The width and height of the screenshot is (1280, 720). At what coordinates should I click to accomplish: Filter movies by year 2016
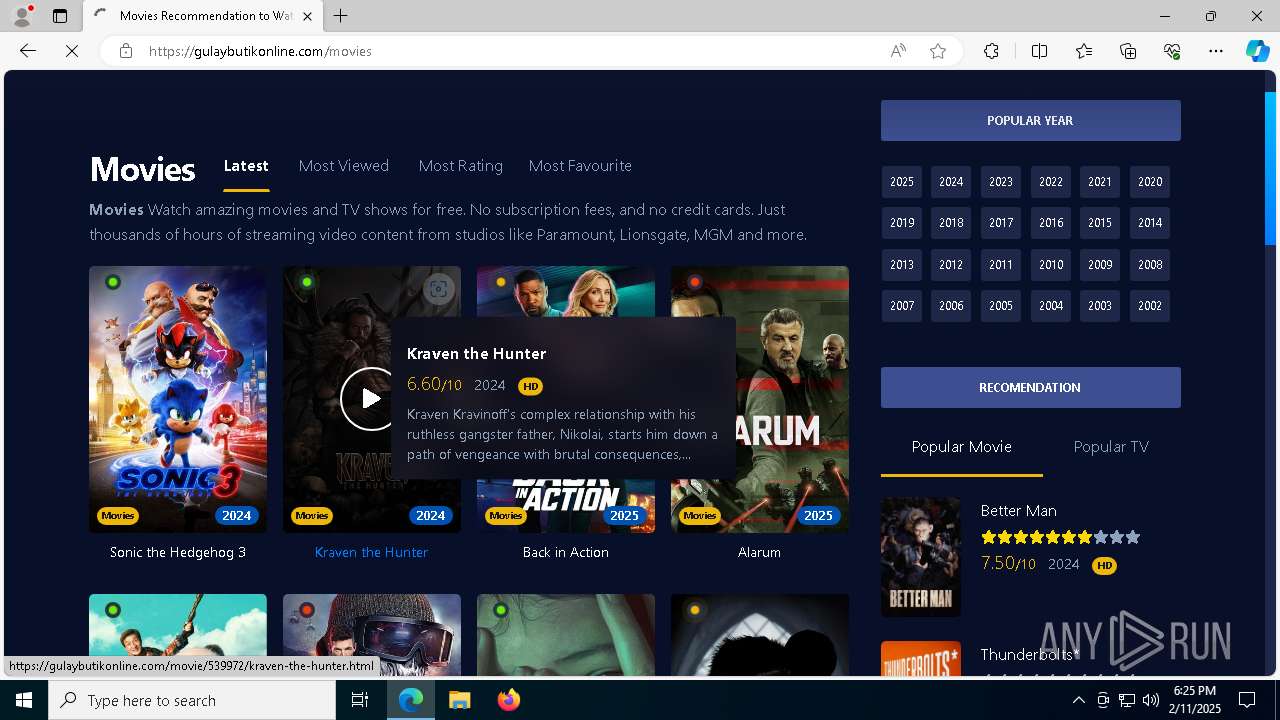click(x=1051, y=223)
